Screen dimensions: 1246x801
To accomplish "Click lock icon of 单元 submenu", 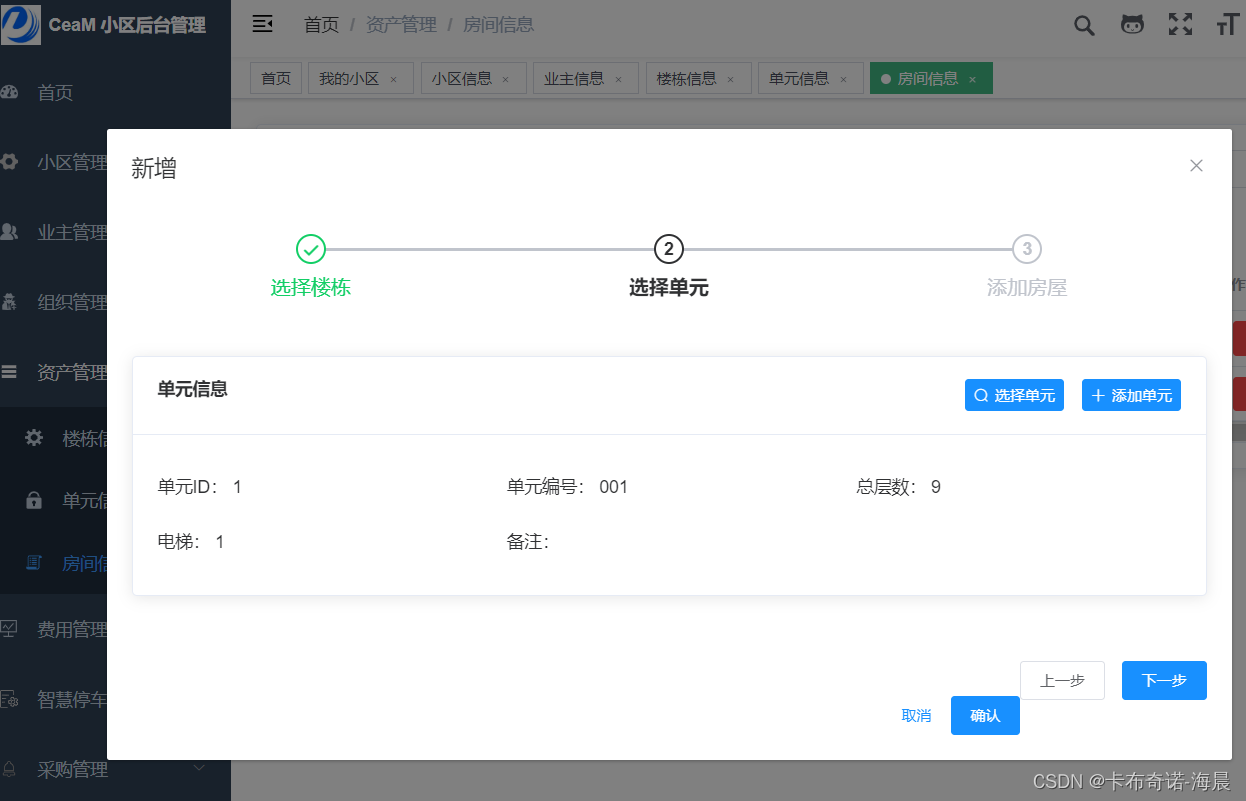I will pos(34,500).
